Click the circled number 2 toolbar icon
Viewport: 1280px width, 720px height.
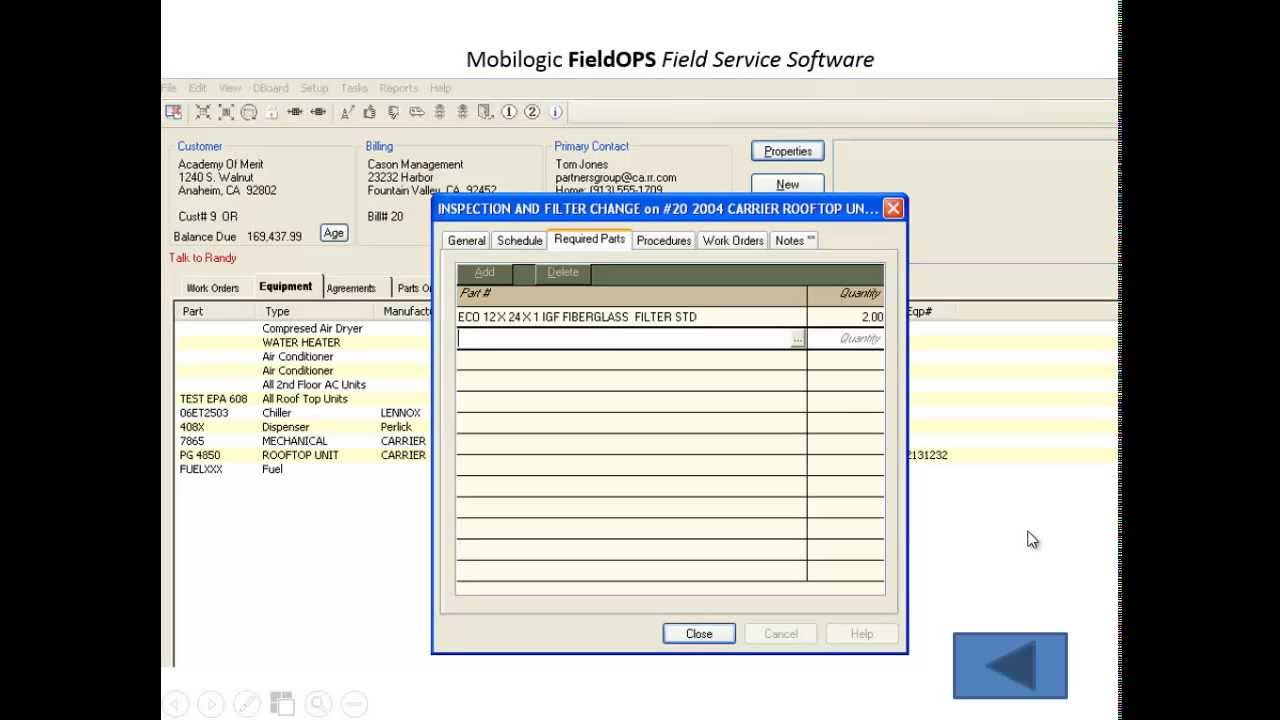pos(532,112)
